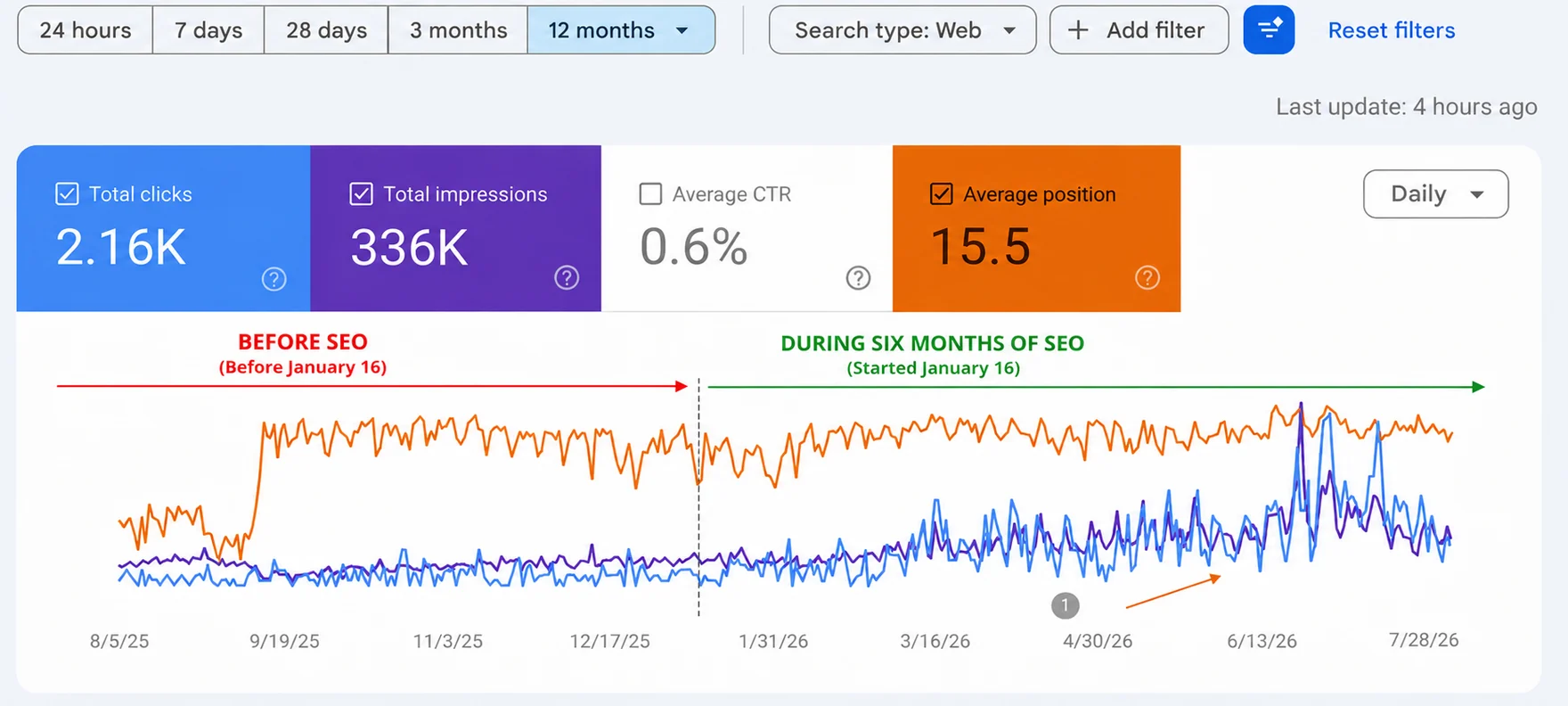This screenshot has width=1568, height=706.
Task: Open the 12 months dropdown arrow
Action: click(x=682, y=30)
